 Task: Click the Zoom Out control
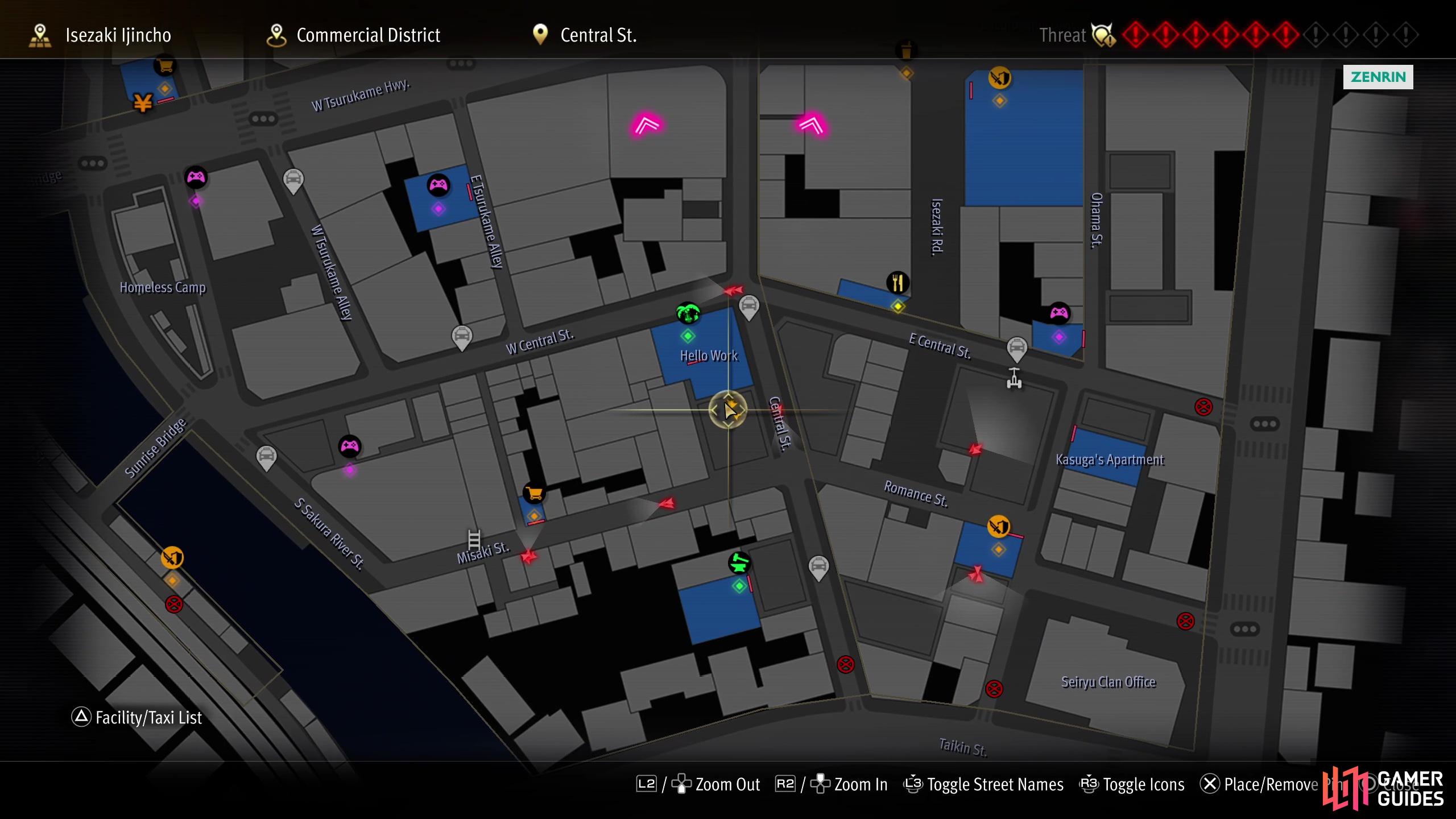(698, 784)
